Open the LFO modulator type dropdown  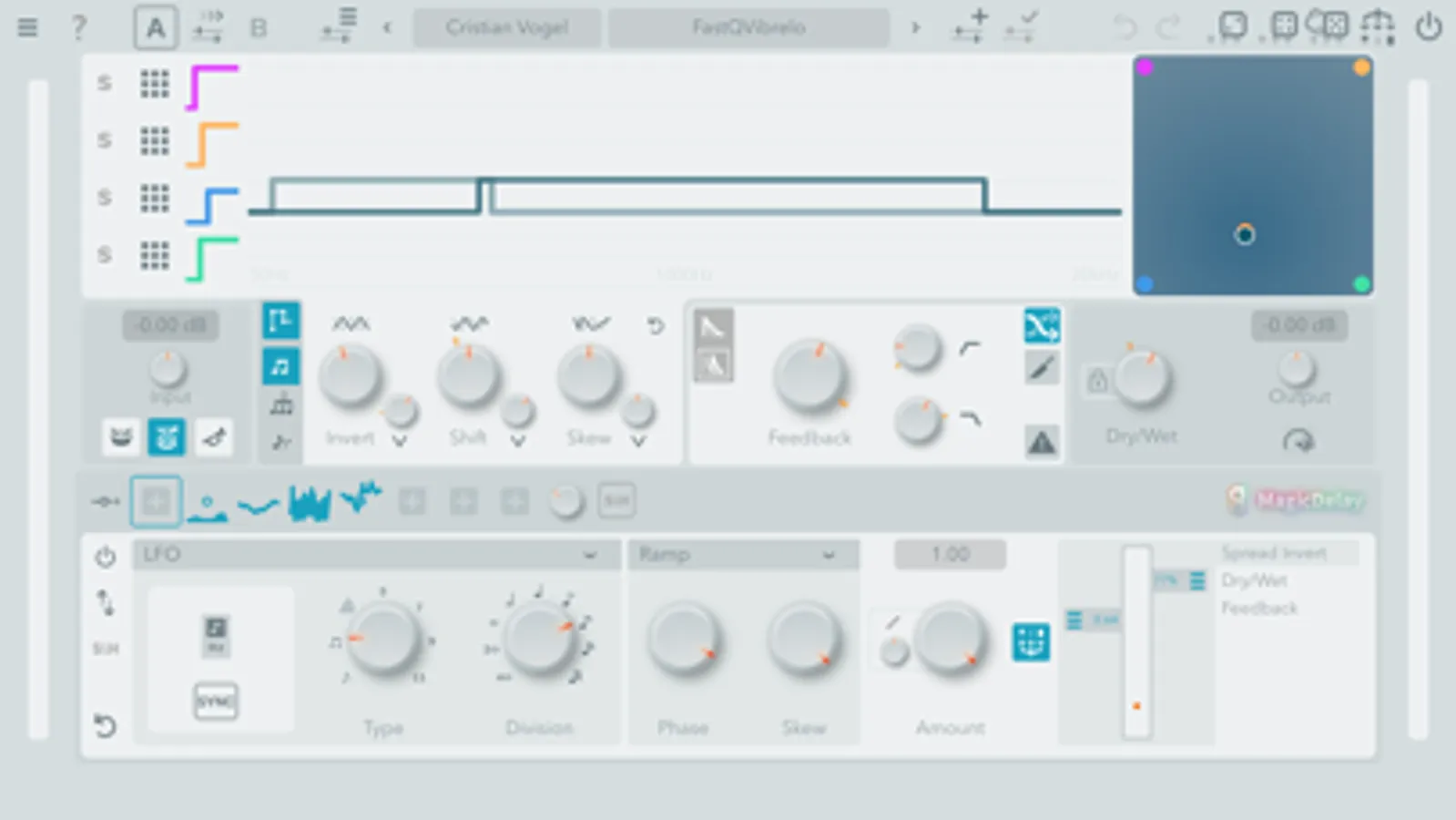pos(377,555)
